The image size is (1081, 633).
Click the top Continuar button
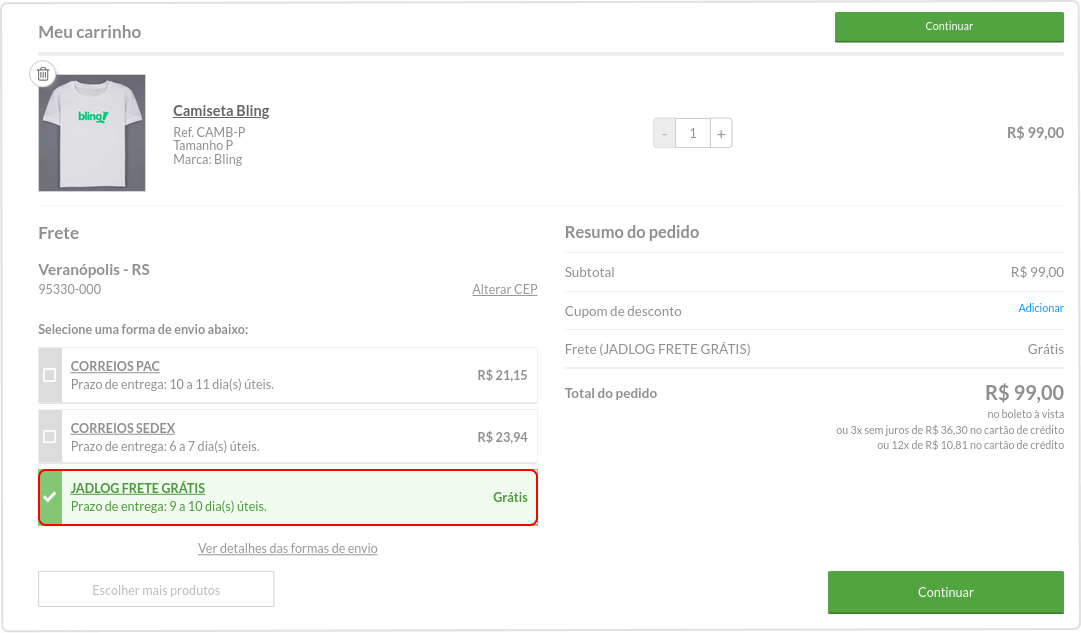click(x=949, y=27)
